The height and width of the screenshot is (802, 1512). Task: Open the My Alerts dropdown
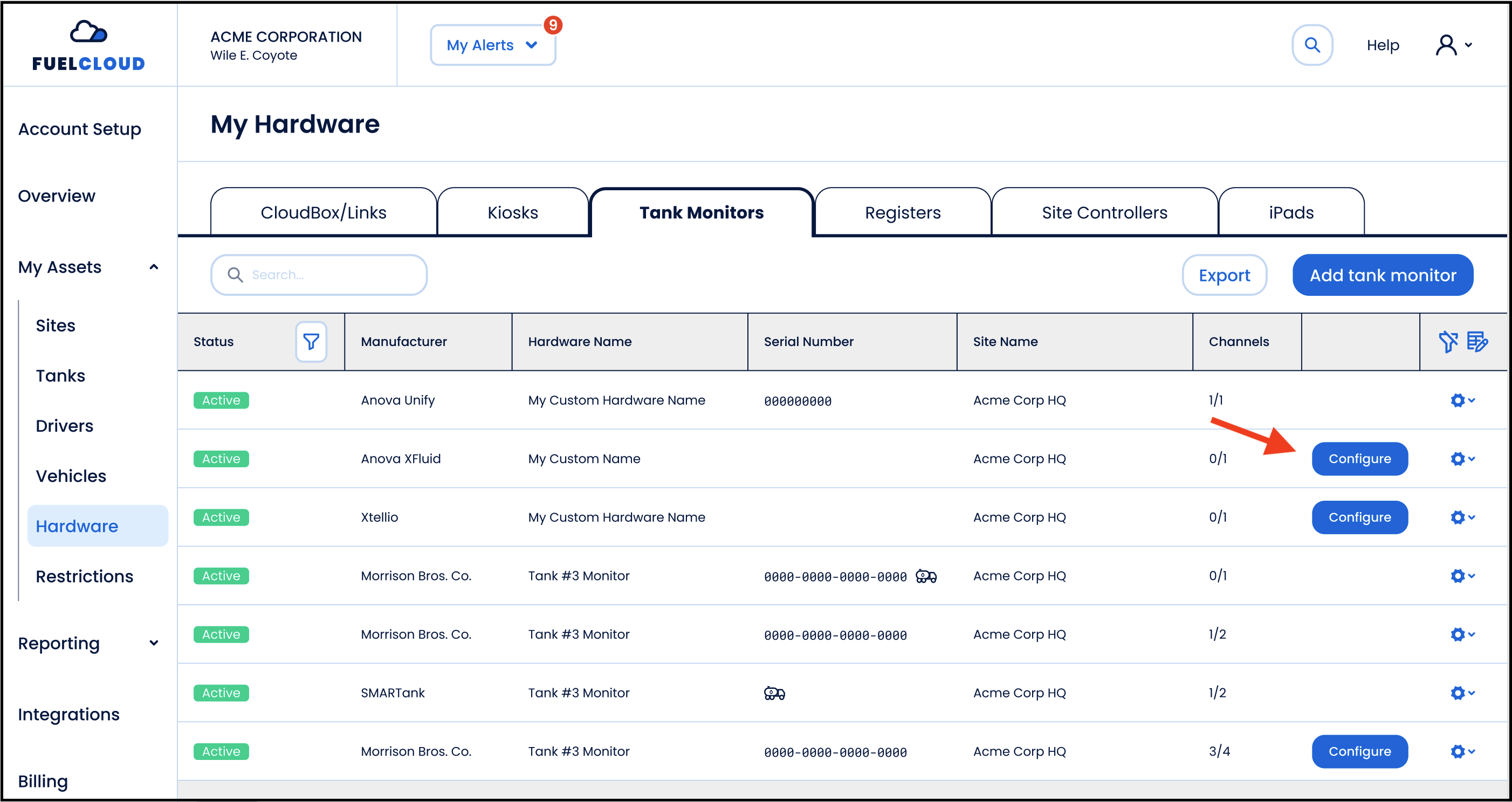[492, 45]
